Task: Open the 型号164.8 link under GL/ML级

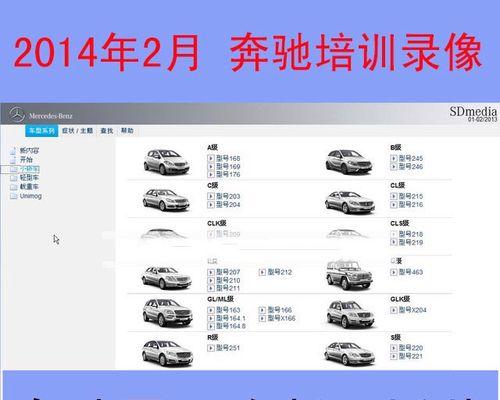Action: click(x=231, y=326)
